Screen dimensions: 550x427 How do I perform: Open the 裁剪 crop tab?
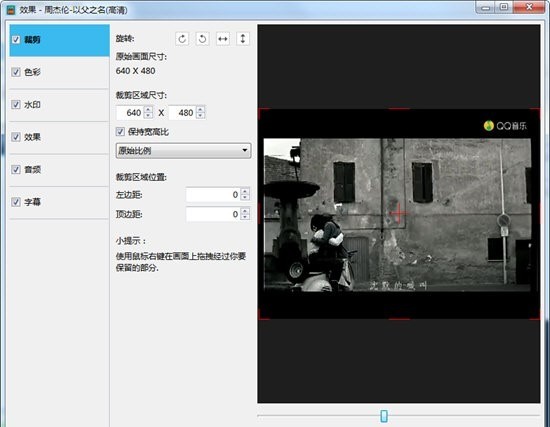pyautogui.click(x=60, y=40)
